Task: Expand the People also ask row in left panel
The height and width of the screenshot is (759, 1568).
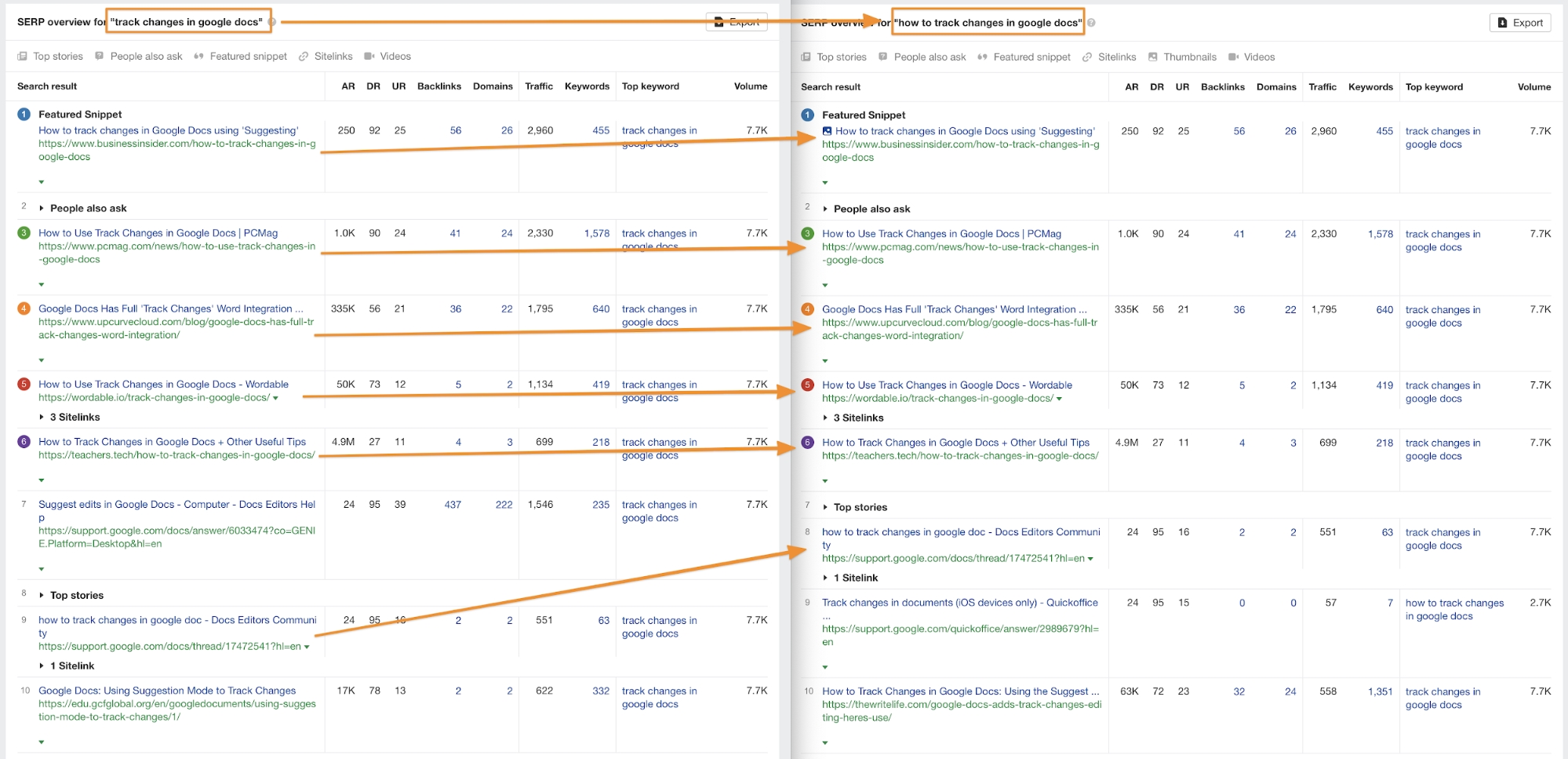Action: tap(42, 209)
